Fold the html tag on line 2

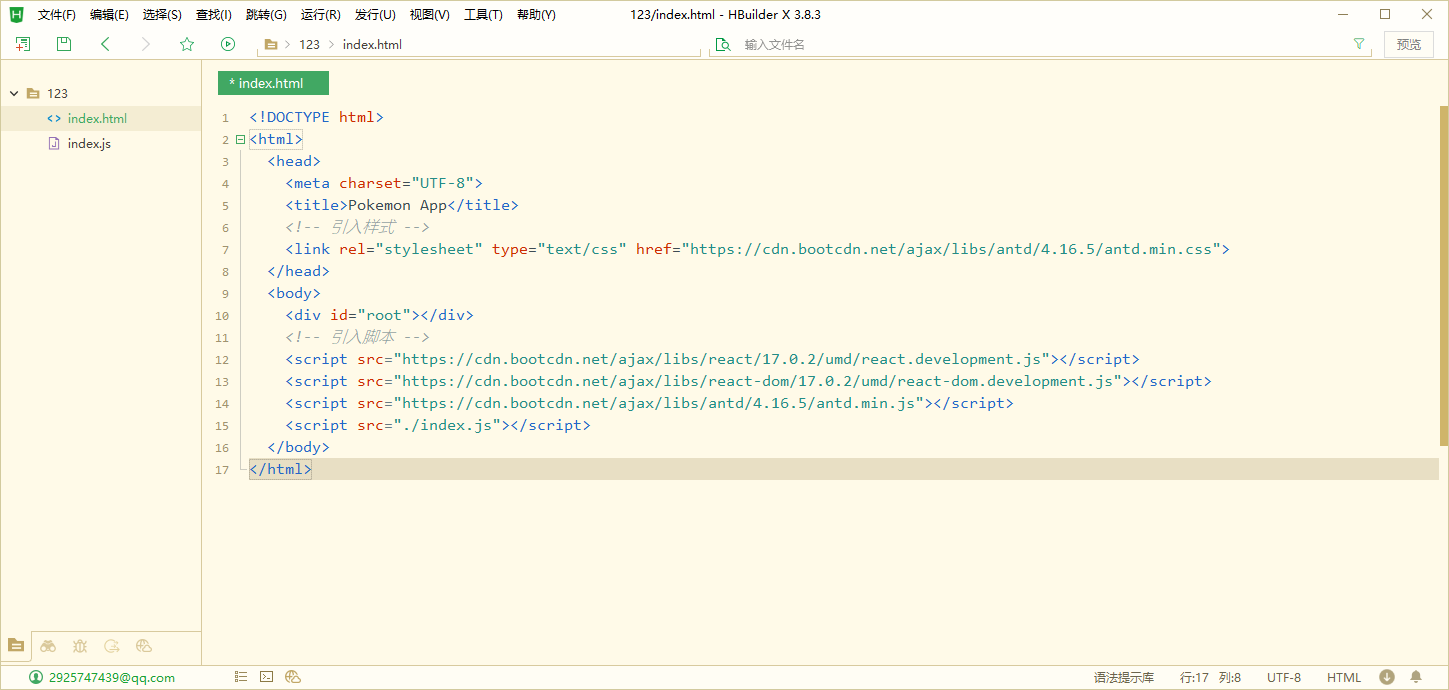pos(240,140)
